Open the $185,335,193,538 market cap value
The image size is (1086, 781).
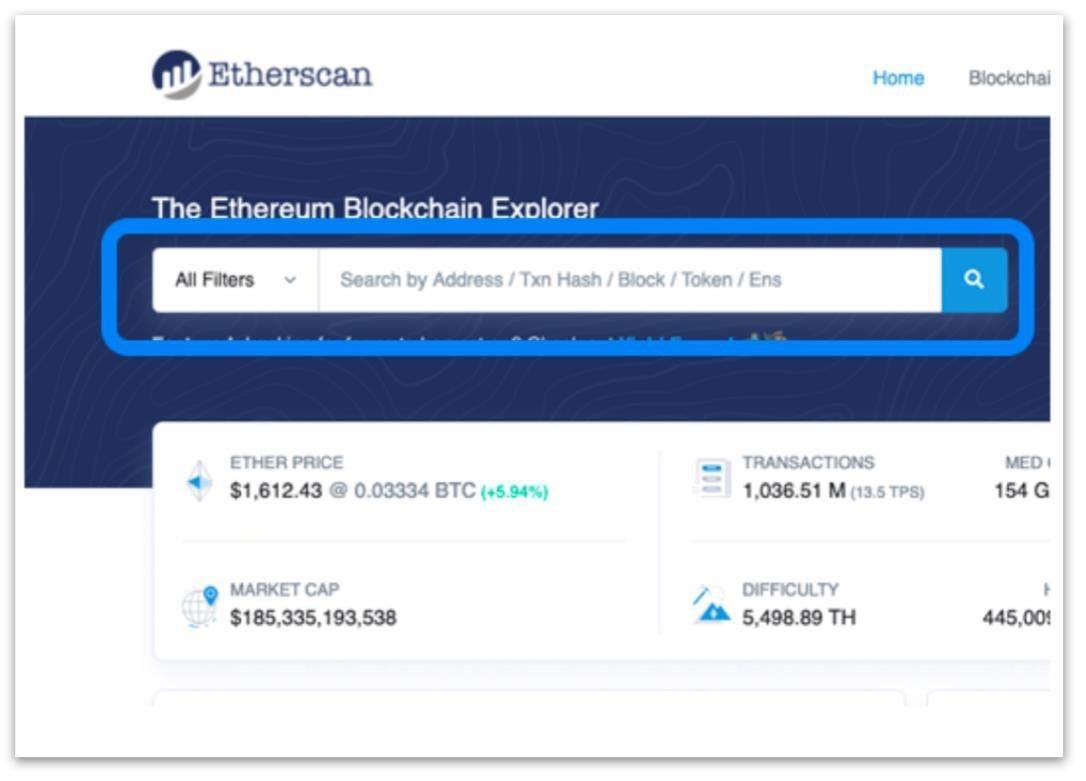click(313, 618)
